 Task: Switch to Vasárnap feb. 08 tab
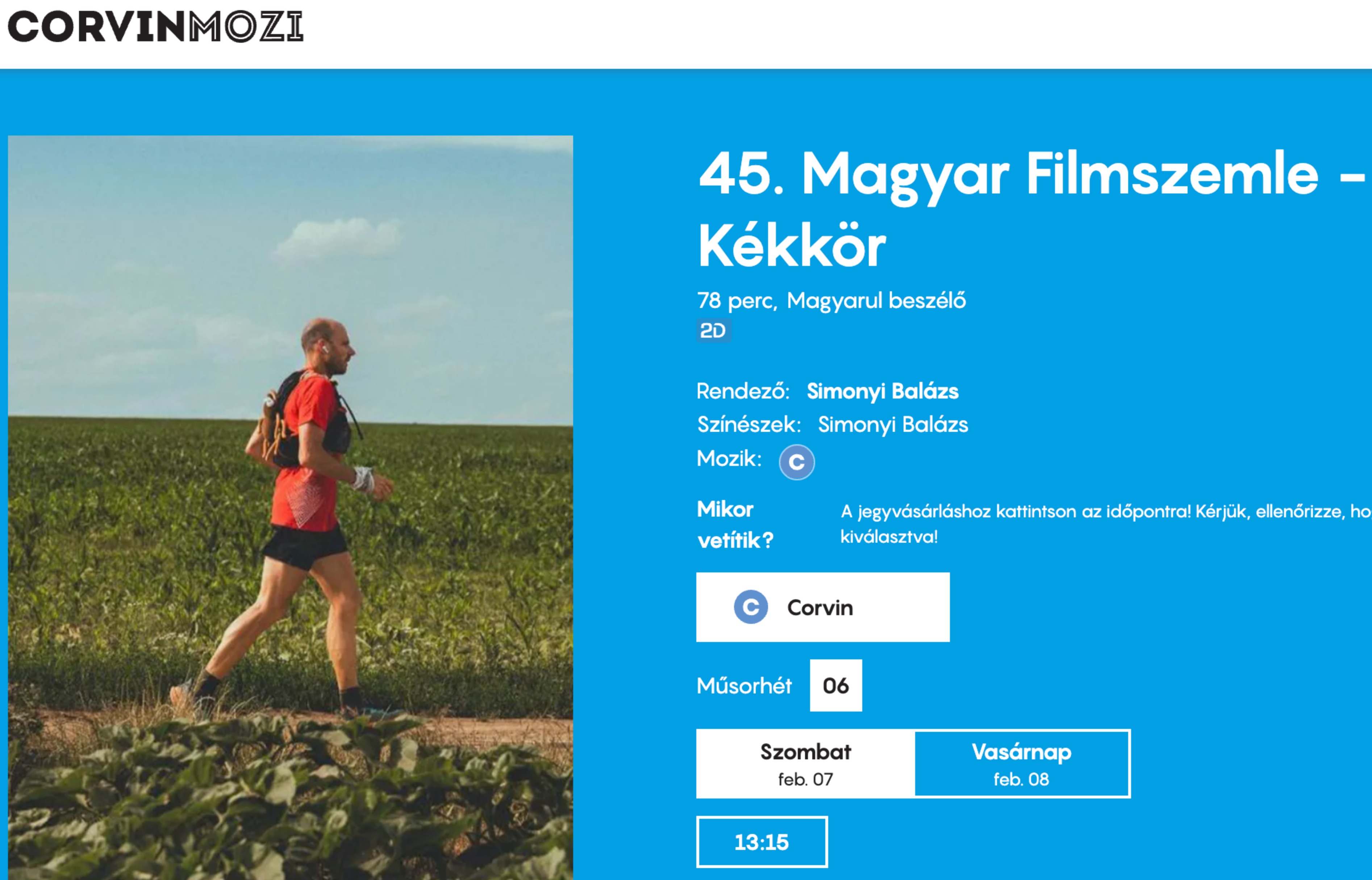click(x=1022, y=763)
